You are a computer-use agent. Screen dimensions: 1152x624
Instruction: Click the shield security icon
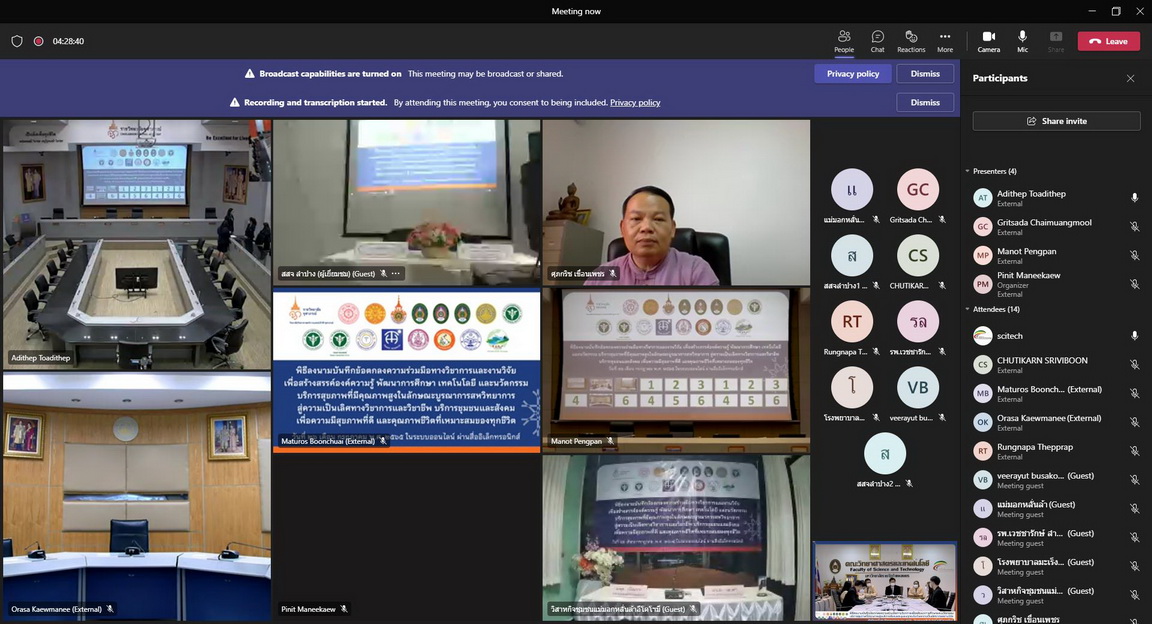[17, 41]
